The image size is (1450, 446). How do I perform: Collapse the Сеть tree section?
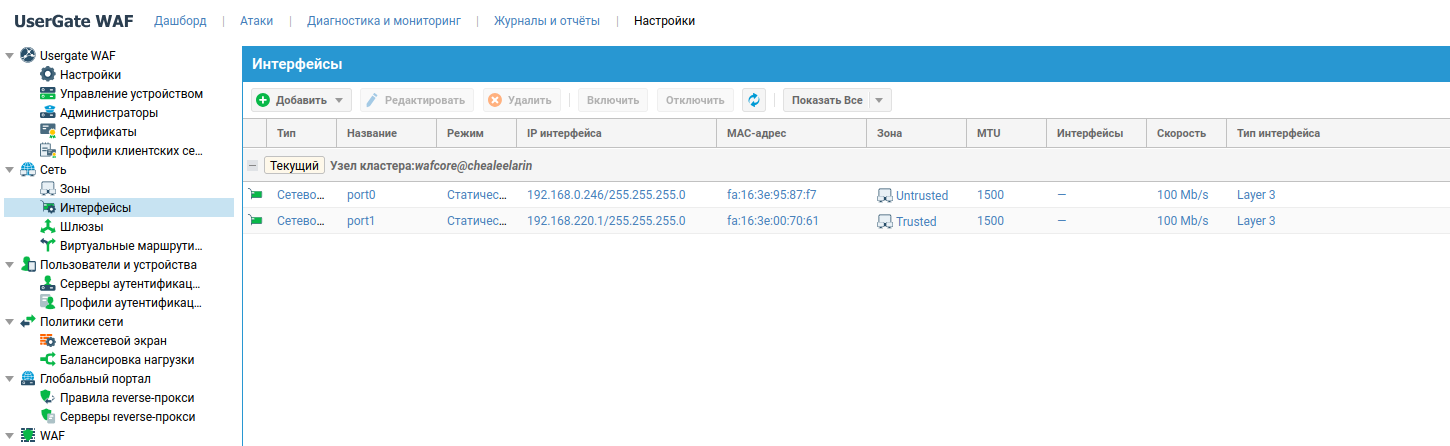(x=10, y=169)
